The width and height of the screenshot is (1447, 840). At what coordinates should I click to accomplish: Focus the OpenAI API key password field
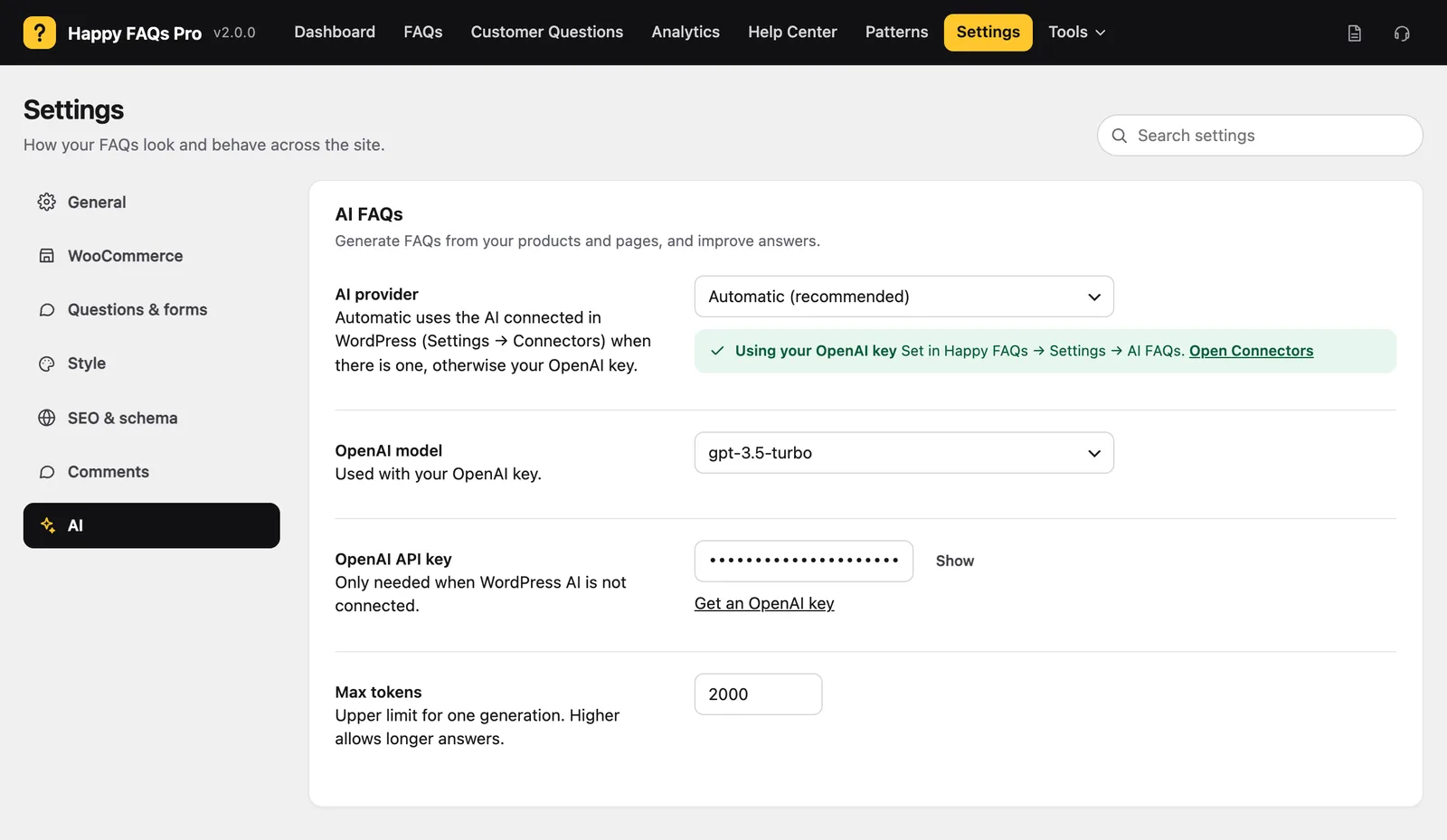804,562
